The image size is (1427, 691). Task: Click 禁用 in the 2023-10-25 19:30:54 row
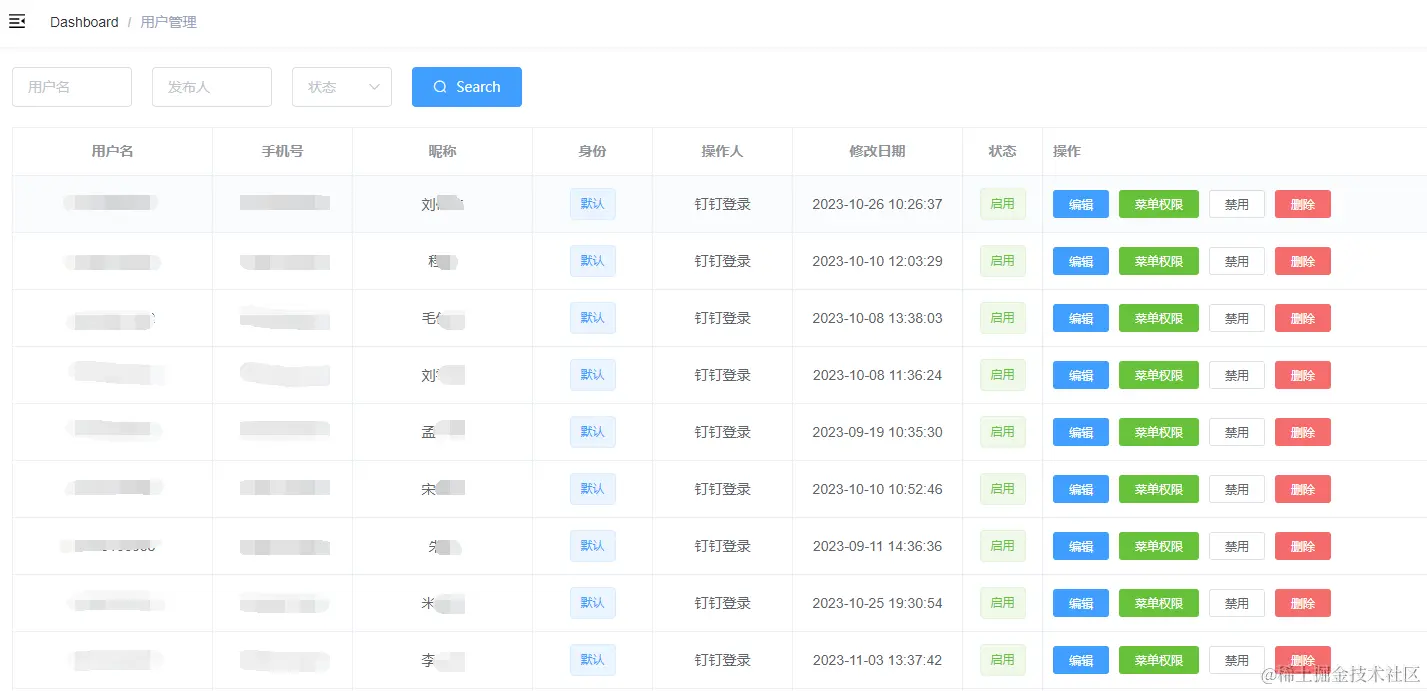(1237, 603)
